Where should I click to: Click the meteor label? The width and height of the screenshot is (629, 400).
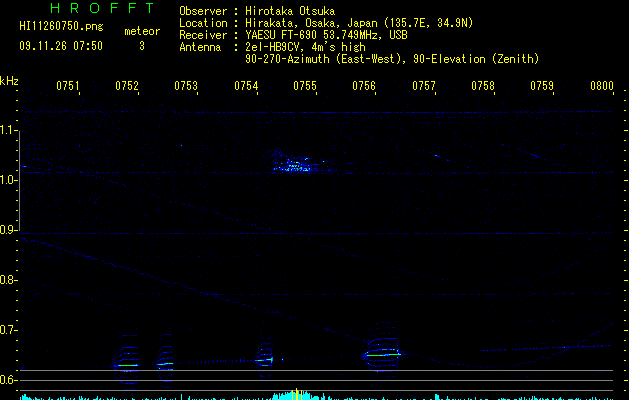click(x=142, y=31)
